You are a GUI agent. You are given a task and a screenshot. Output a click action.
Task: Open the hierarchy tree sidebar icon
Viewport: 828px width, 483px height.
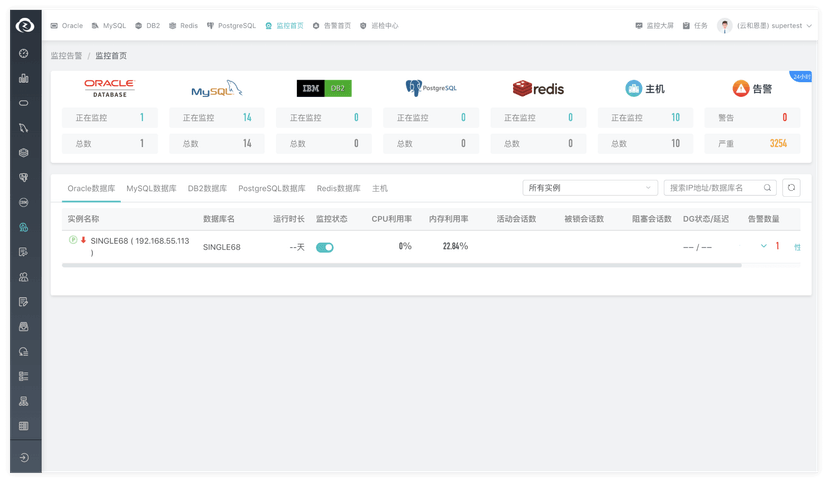coord(24,401)
